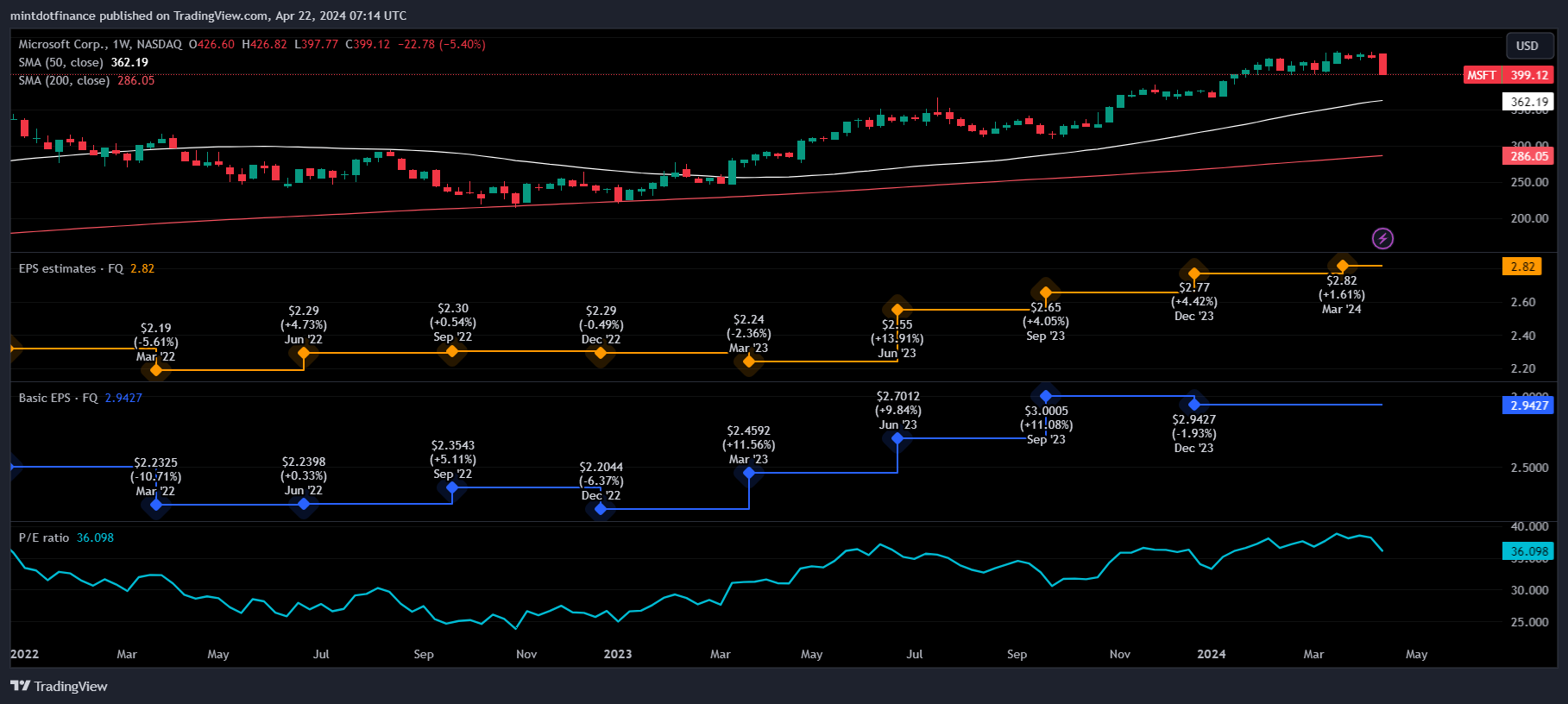Click the Jun '22 Basic EPS blue diamond
This screenshot has width=1568, height=704.
pyautogui.click(x=304, y=504)
